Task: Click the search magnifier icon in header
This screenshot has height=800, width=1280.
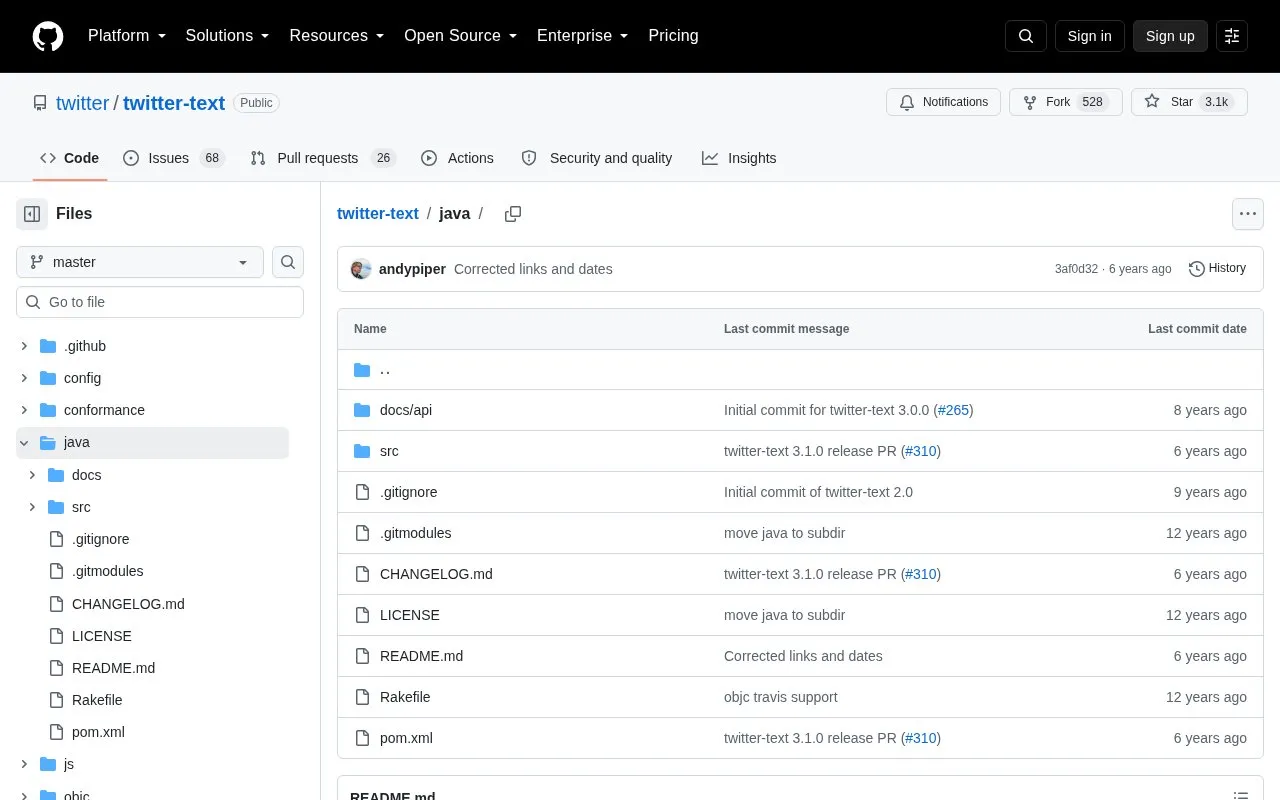Action: click(x=1026, y=36)
